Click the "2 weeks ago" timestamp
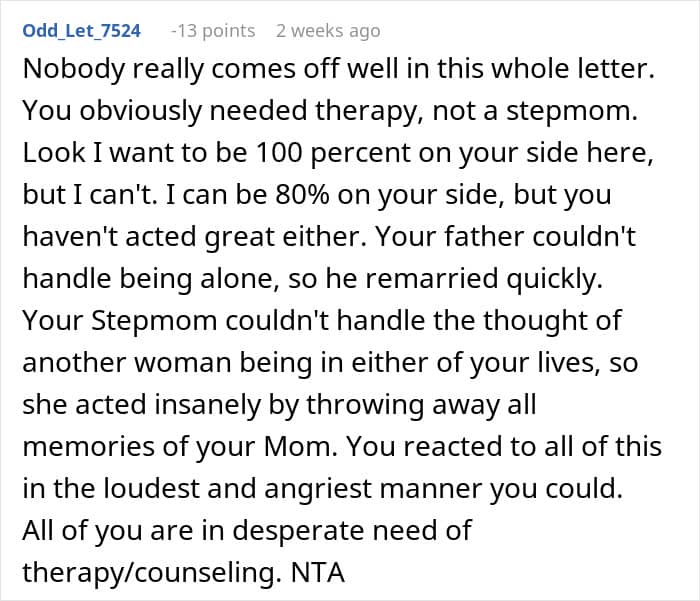 [328, 30]
